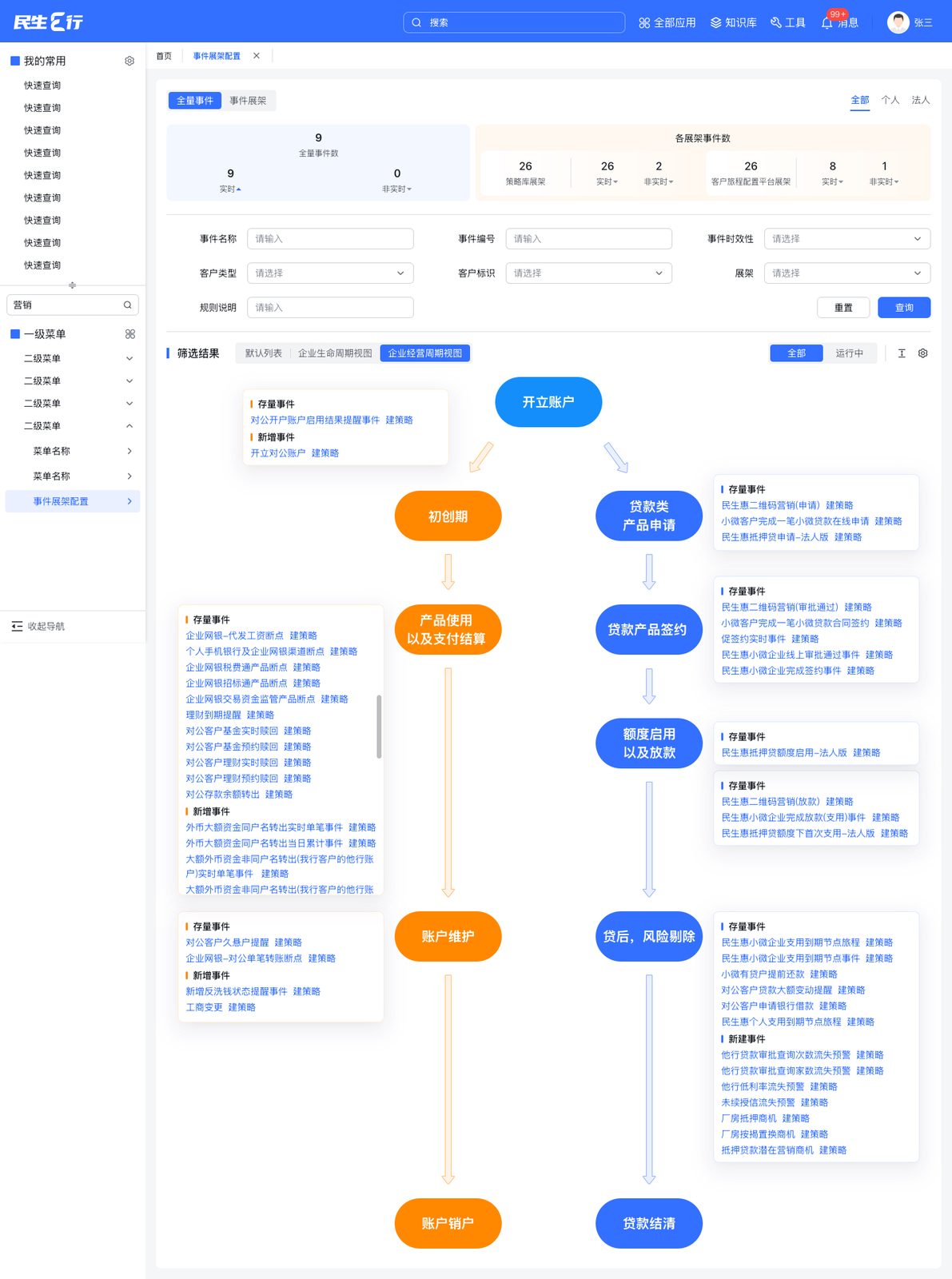The image size is (952, 1279).
Task: Open 客户类型 dropdown
Action: 330,273
